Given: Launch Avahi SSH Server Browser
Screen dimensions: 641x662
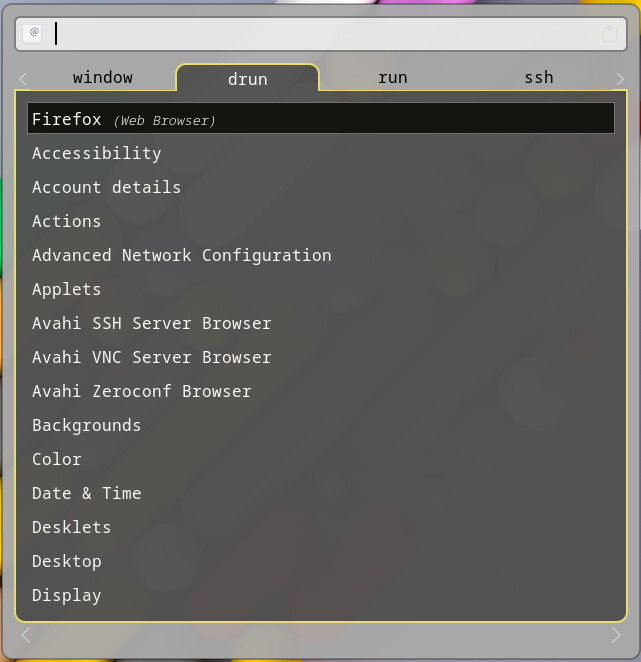Looking at the screenshot, I should (x=151, y=323).
